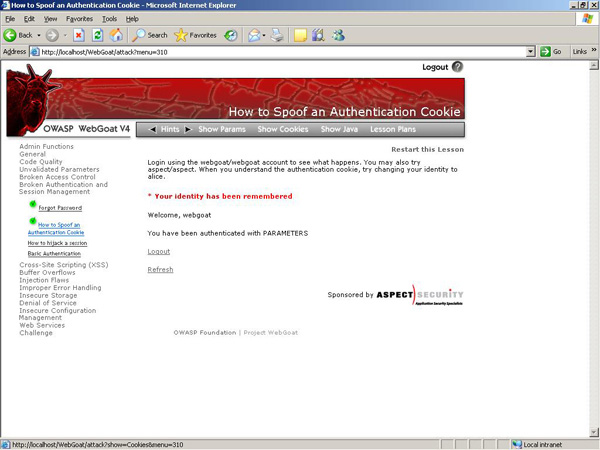Open the Edit menu

(29, 19)
